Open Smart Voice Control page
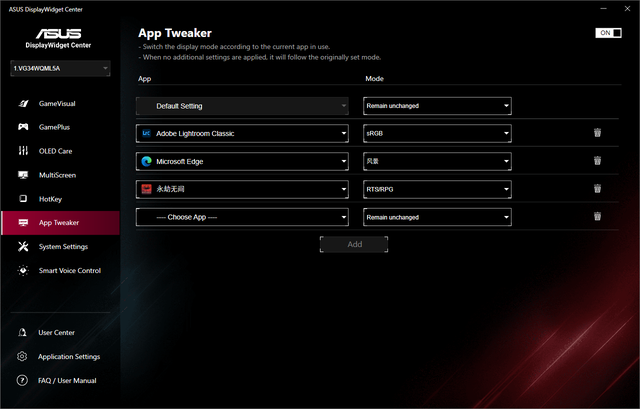Viewport: 640px width, 409px height. pyautogui.click(x=60, y=271)
